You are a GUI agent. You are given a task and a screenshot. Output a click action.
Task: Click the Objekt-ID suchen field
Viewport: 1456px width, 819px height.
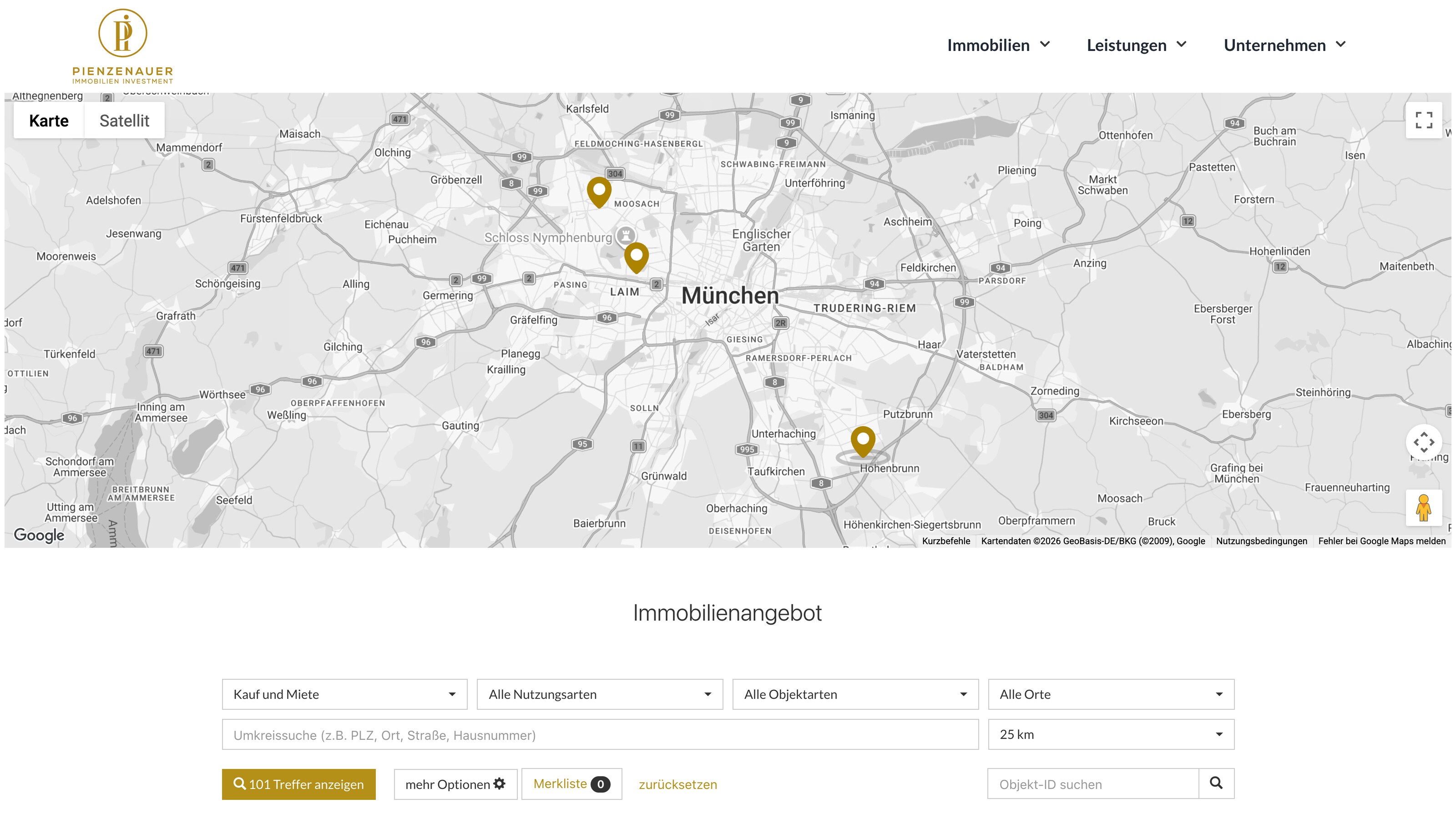coord(1093,784)
